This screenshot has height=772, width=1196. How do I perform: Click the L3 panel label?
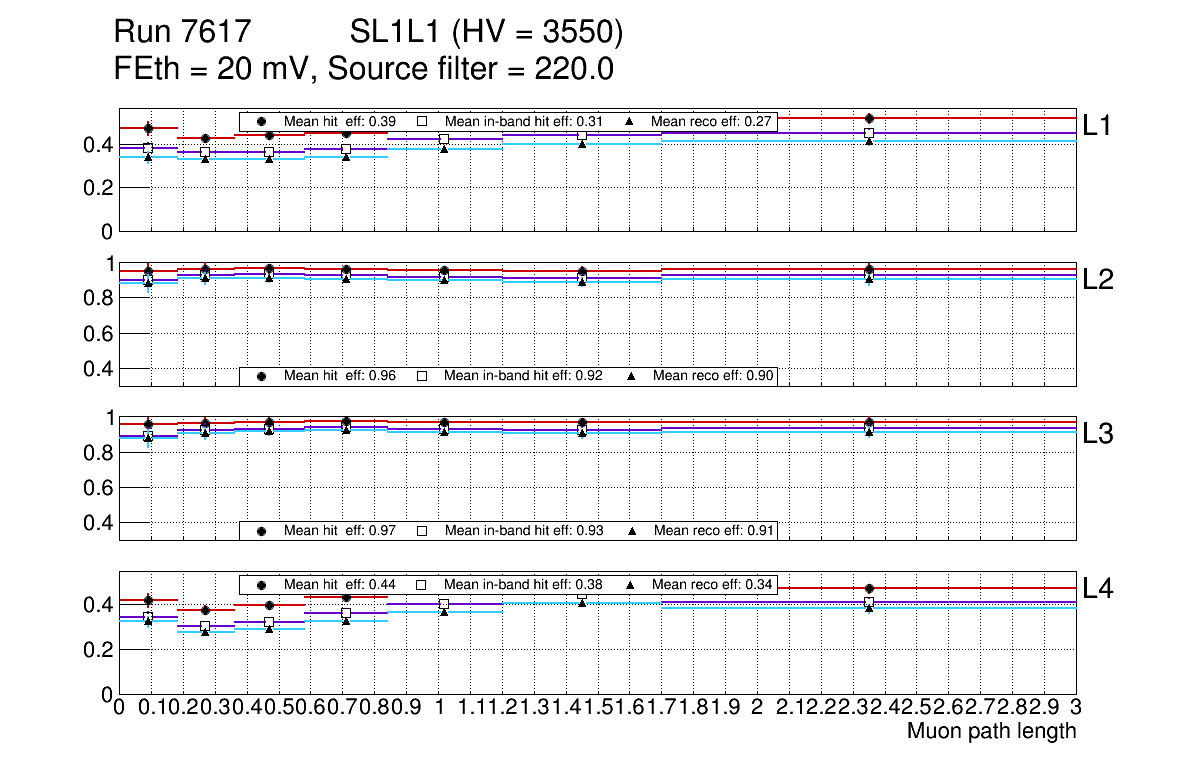tap(1098, 434)
